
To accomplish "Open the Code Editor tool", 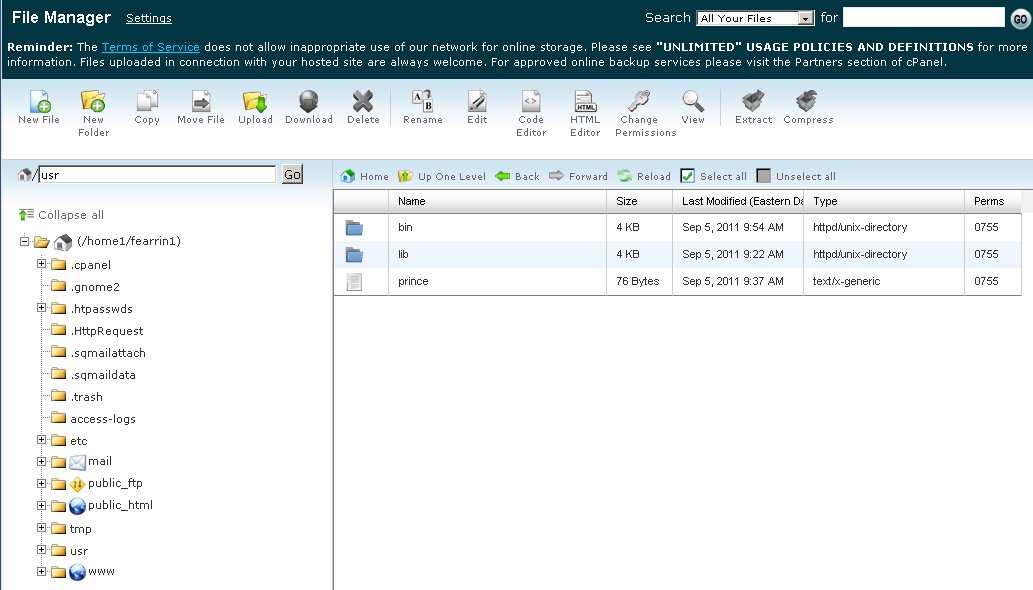I will 531,102.
